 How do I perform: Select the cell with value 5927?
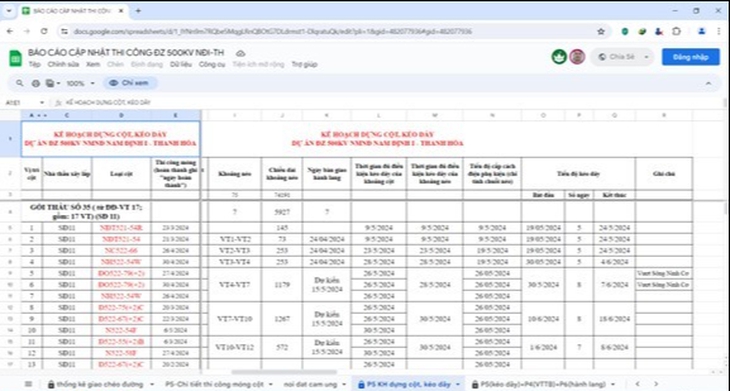(x=282, y=212)
